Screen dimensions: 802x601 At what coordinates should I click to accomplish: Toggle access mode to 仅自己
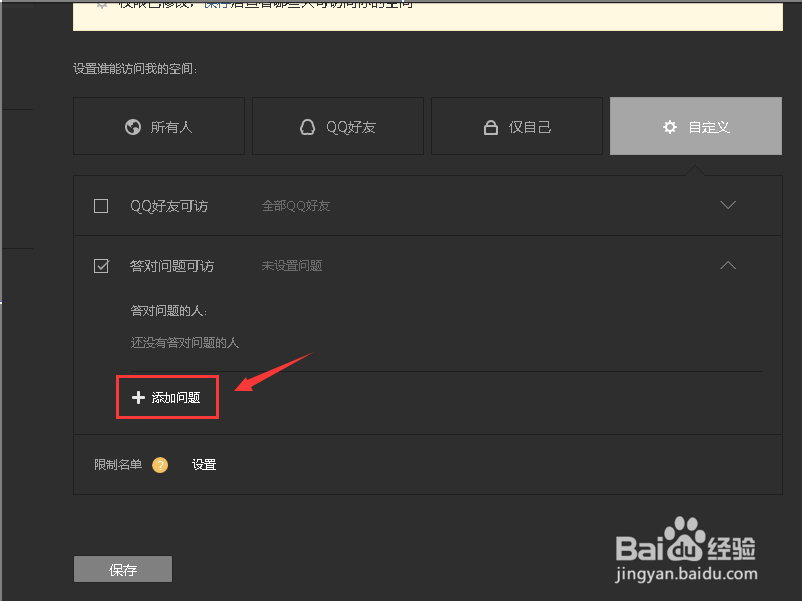(x=517, y=126)
